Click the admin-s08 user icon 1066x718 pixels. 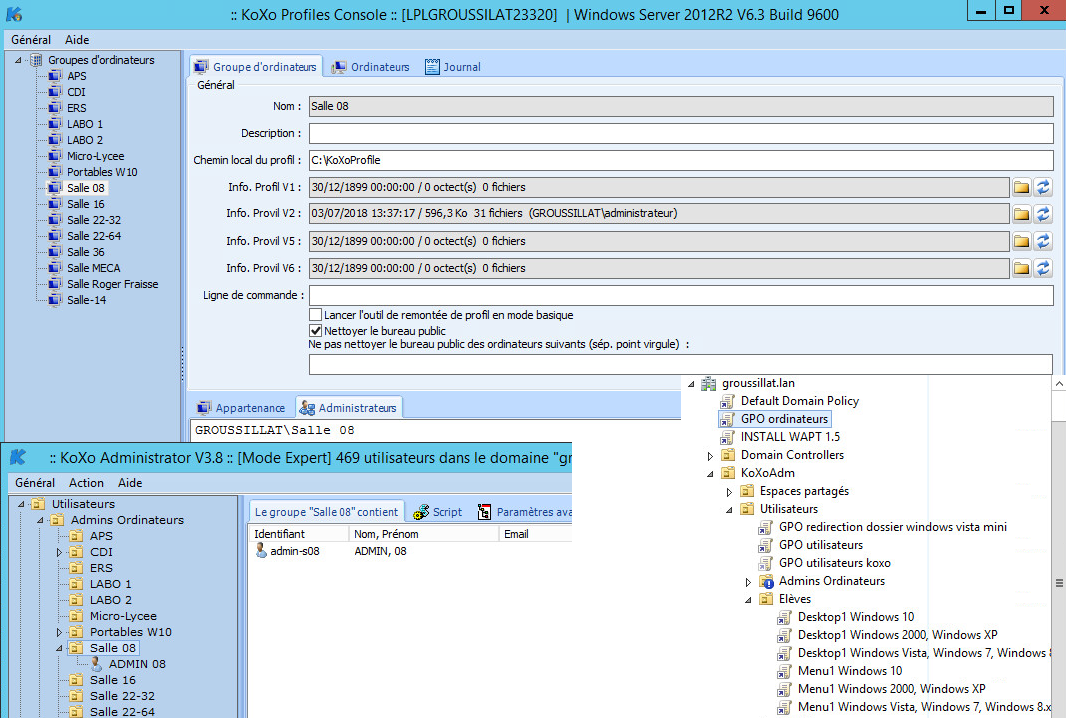[261, 551]
